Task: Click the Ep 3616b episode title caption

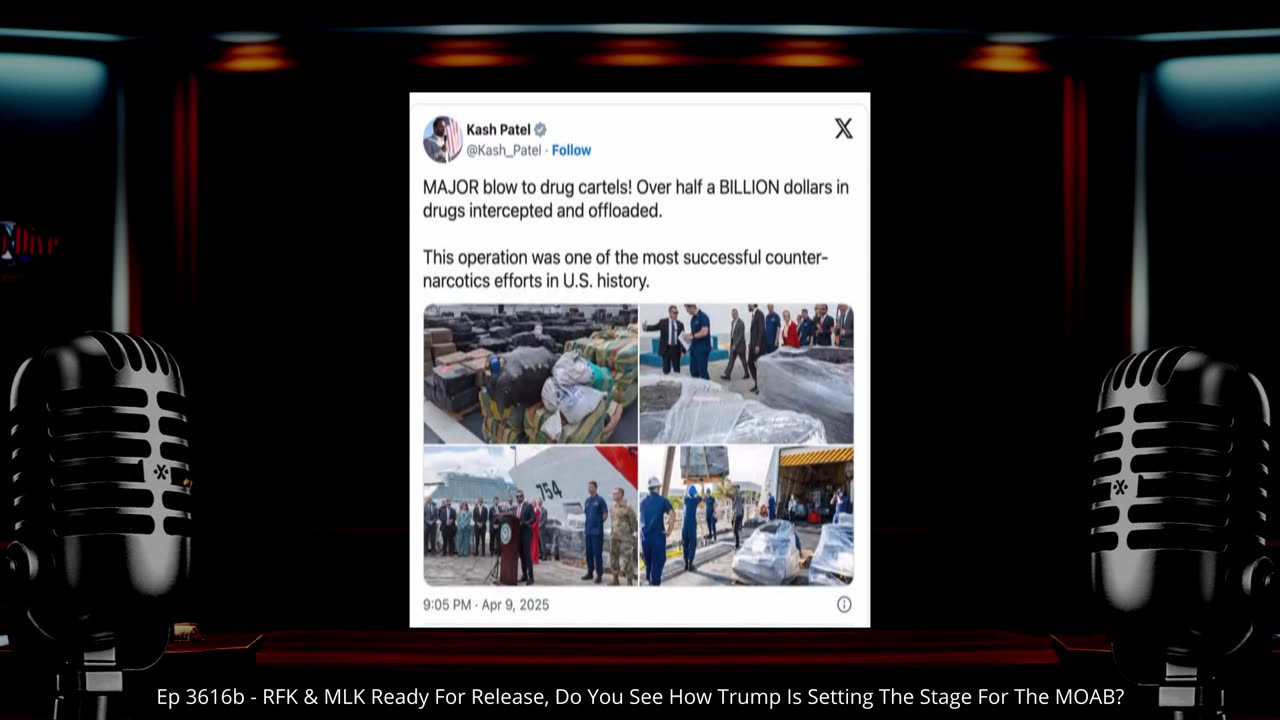Action: point(640,698)
